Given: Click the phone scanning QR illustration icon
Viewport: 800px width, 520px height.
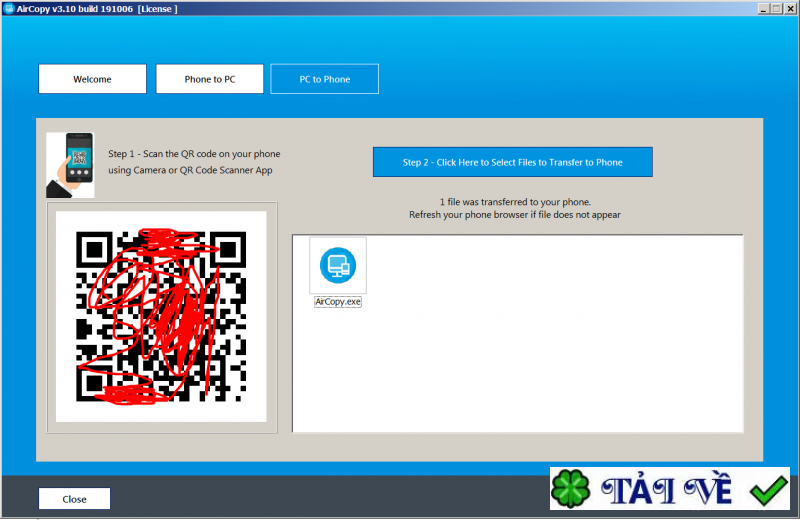Looking at the screenshot, I should [x=70, y=165].
